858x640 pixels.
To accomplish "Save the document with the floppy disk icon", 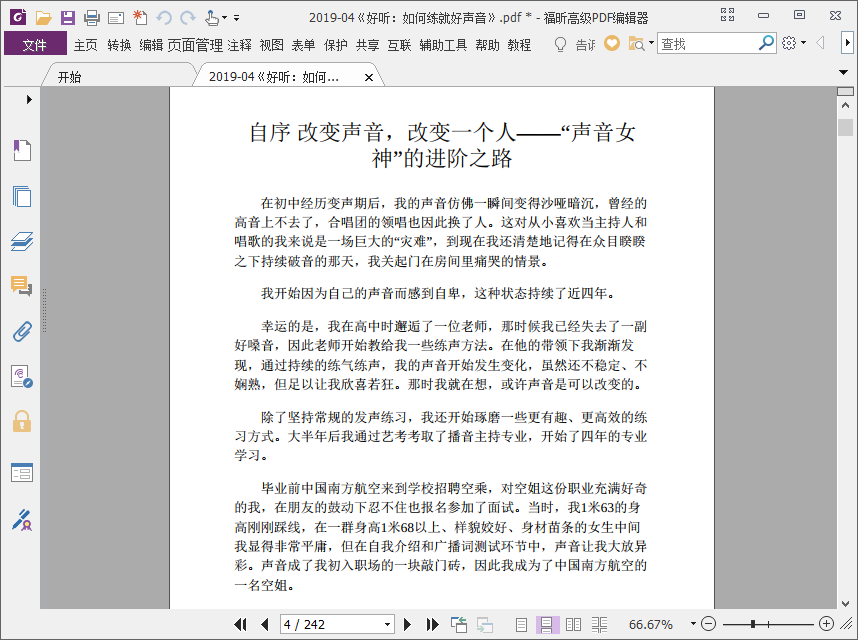I will pyautogui.click(x=67, y=18).
